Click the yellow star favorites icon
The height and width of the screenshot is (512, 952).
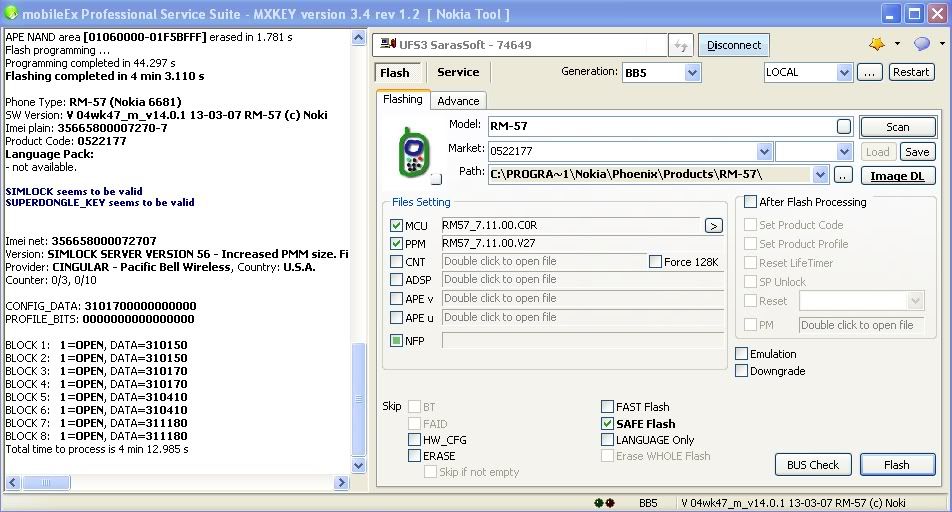877,45
